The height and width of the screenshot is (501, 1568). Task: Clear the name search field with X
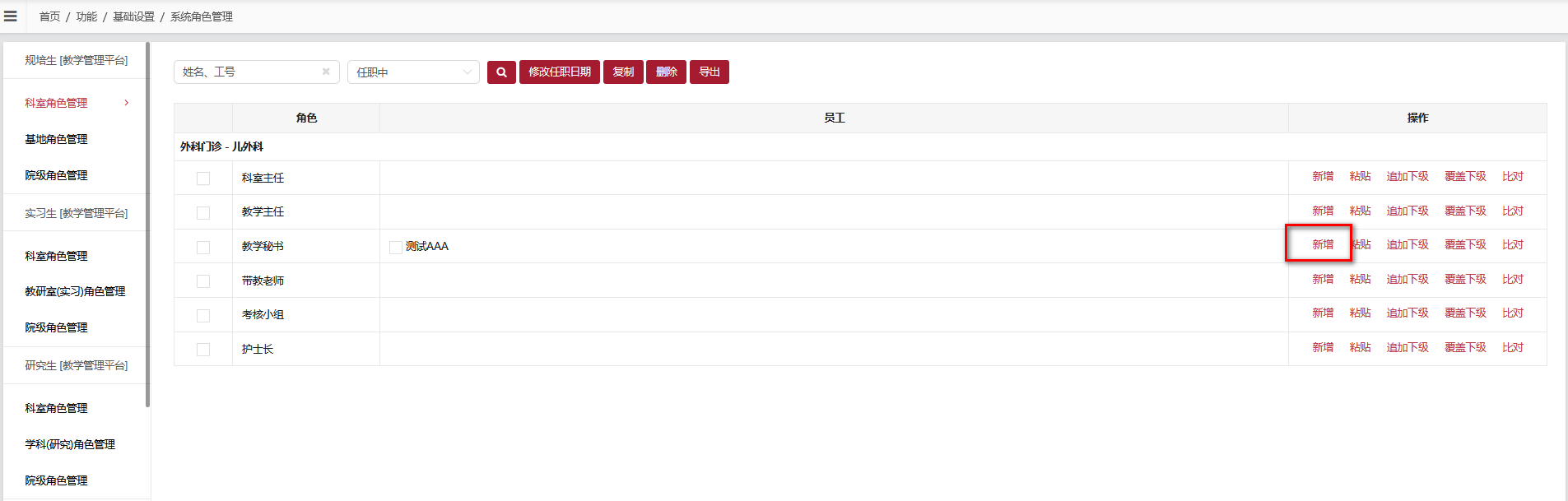click(x=326, y=72)
